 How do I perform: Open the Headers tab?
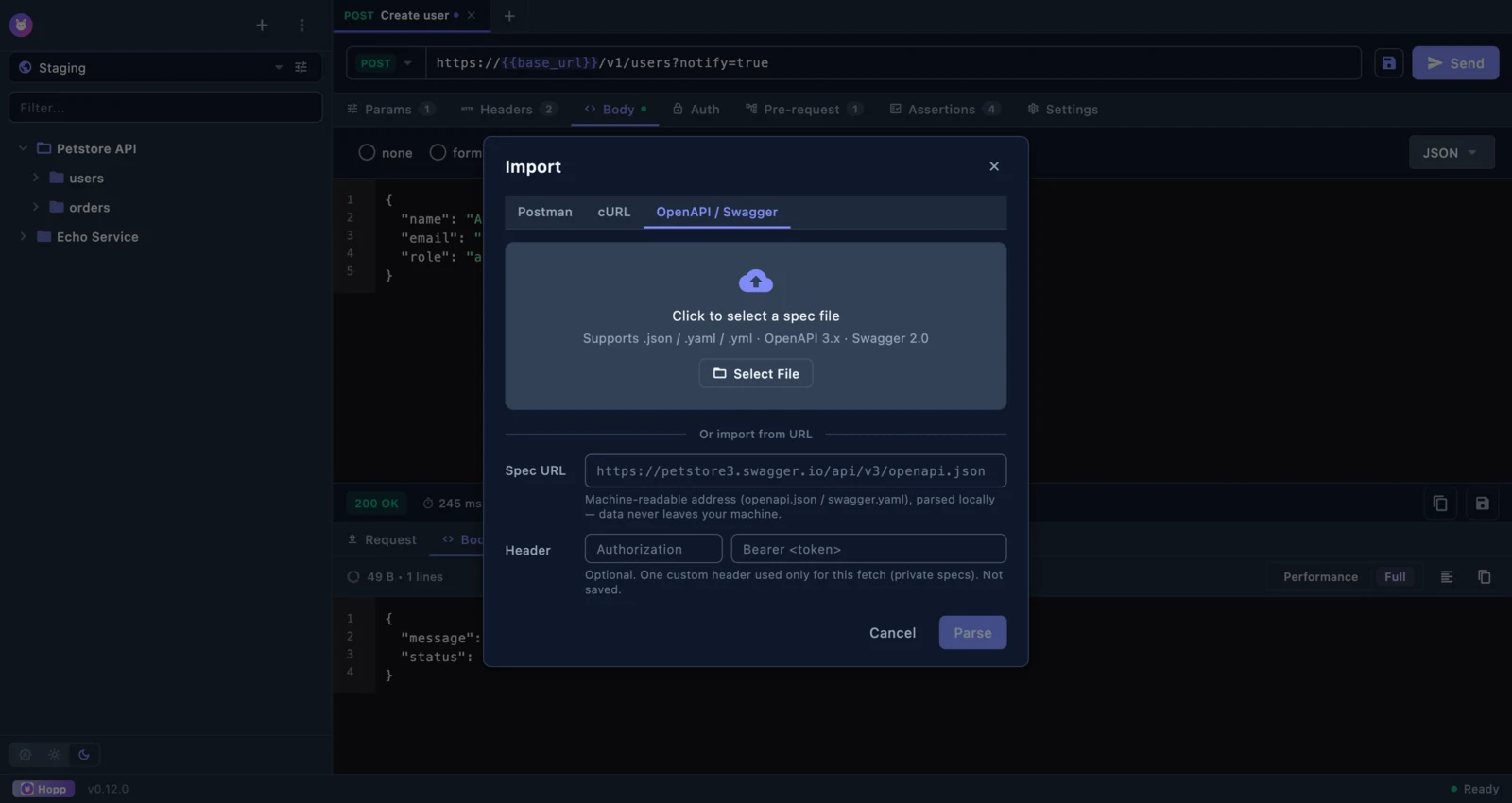pyautogui.click(x=508, y=110)
